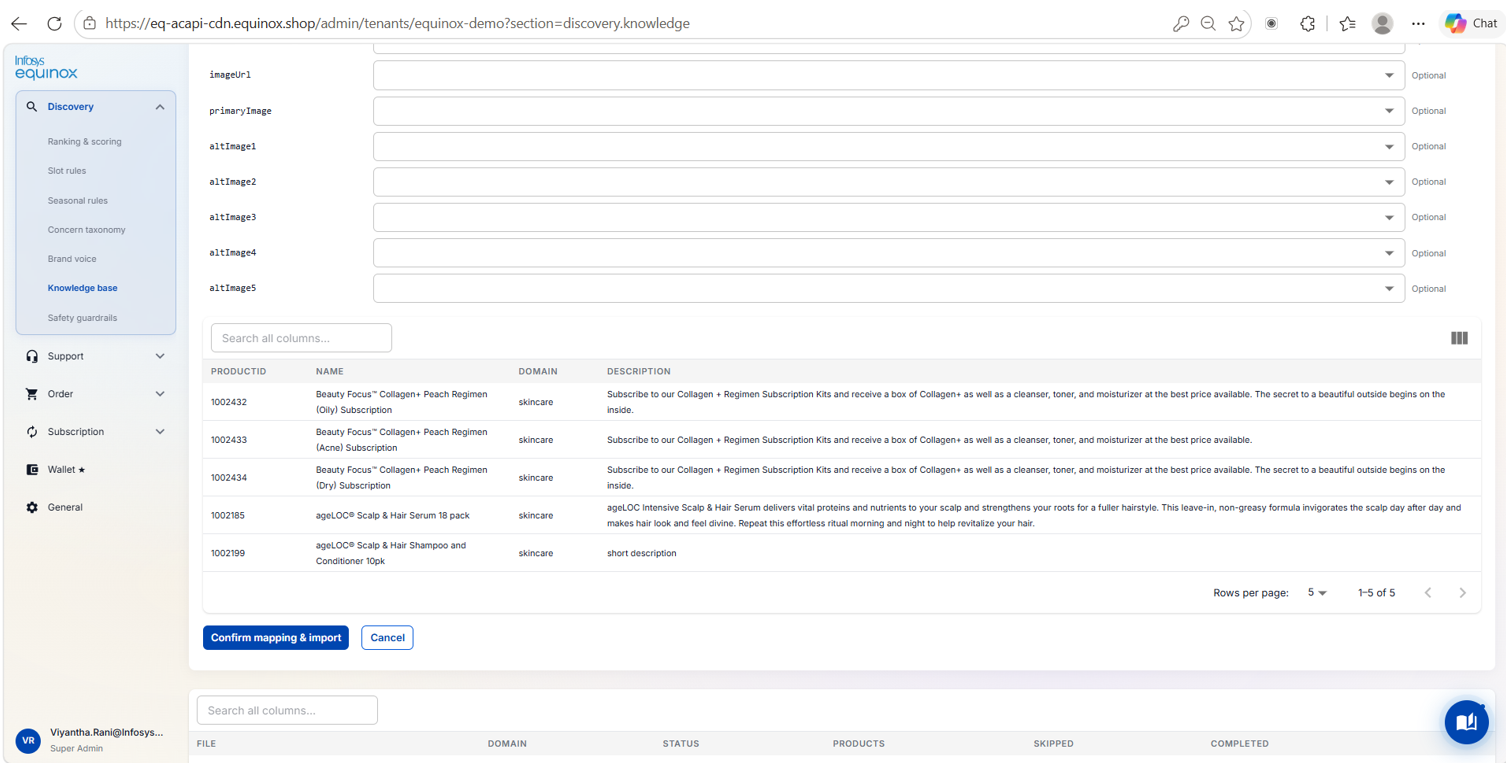Screen dimensions: 1506x763
Task: Click the Order cart icon
Action: (x=32, y=394)
